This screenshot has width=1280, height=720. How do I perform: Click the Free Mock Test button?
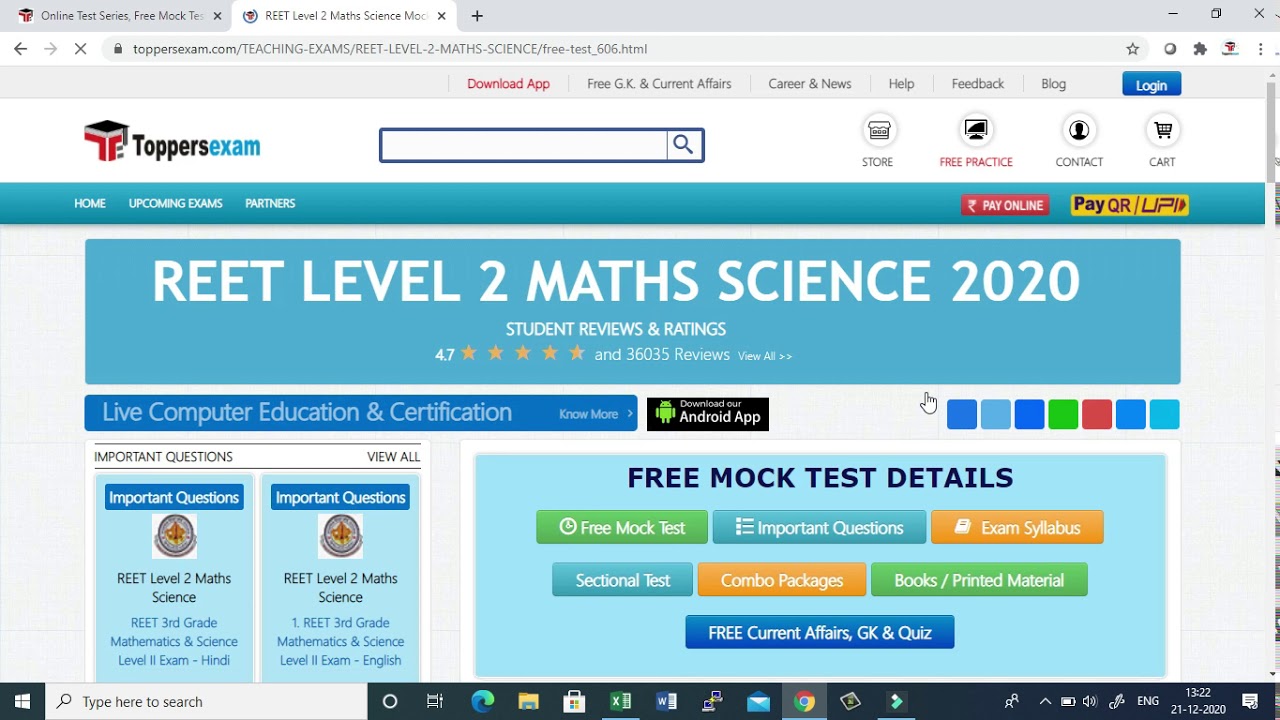pos(622,527)
